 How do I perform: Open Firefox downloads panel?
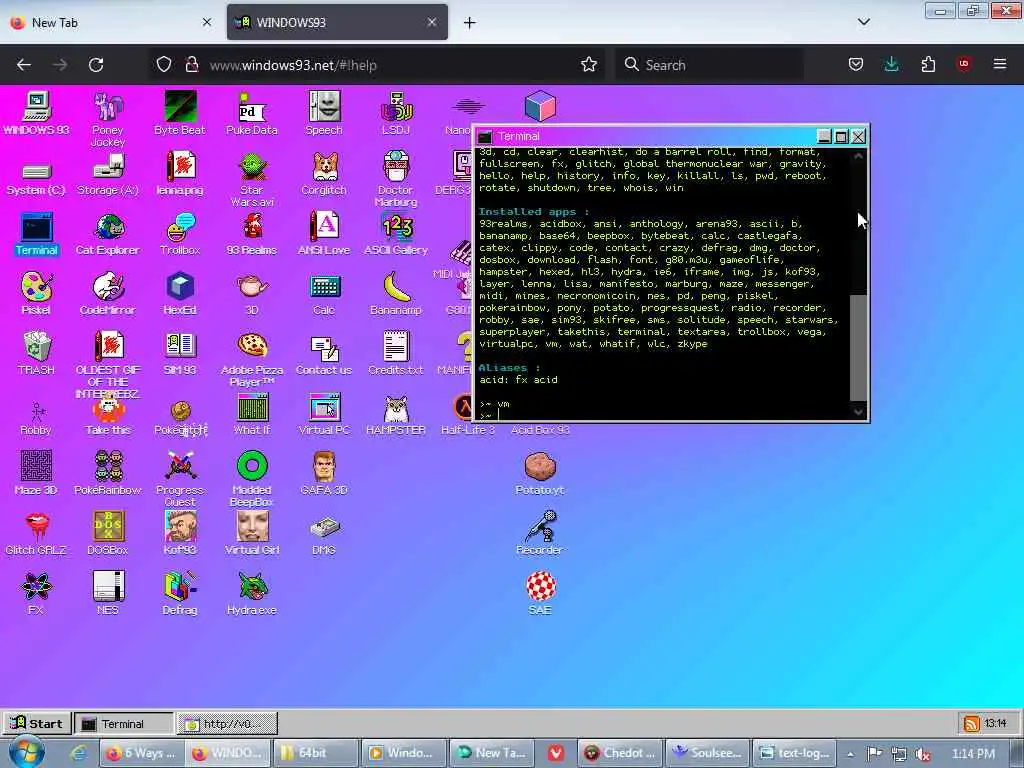(x=891, y=64)
